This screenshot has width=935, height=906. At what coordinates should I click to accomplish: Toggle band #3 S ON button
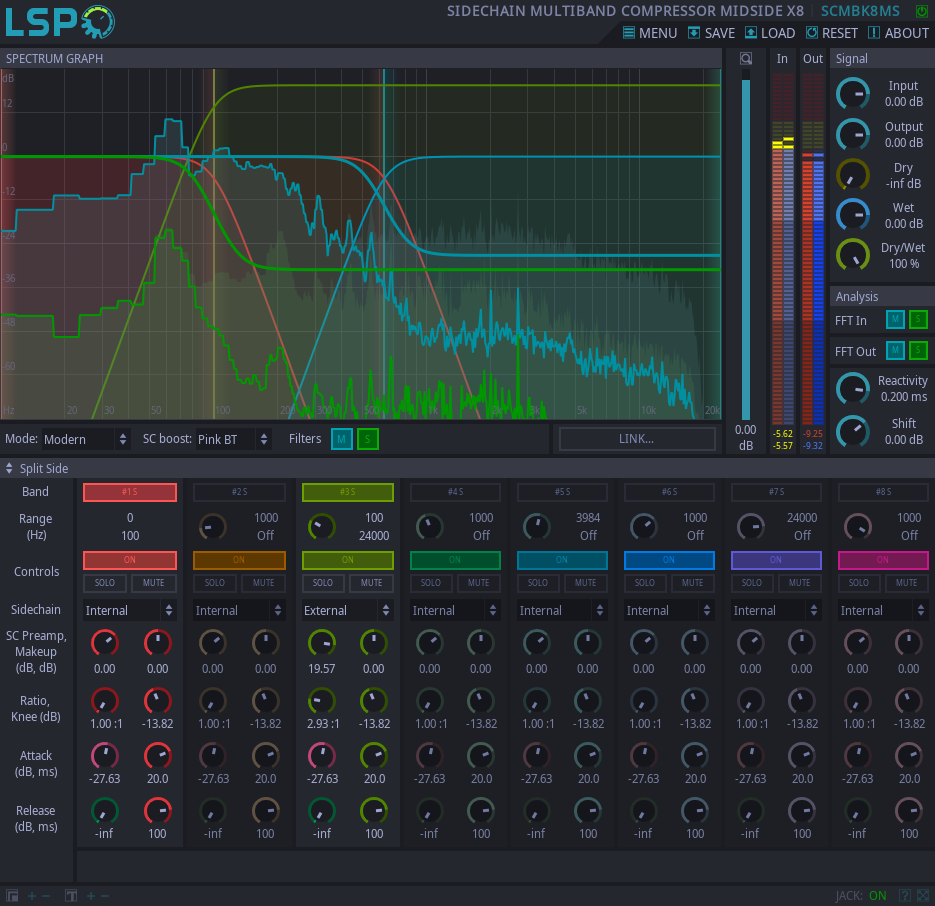click(348, 560)
